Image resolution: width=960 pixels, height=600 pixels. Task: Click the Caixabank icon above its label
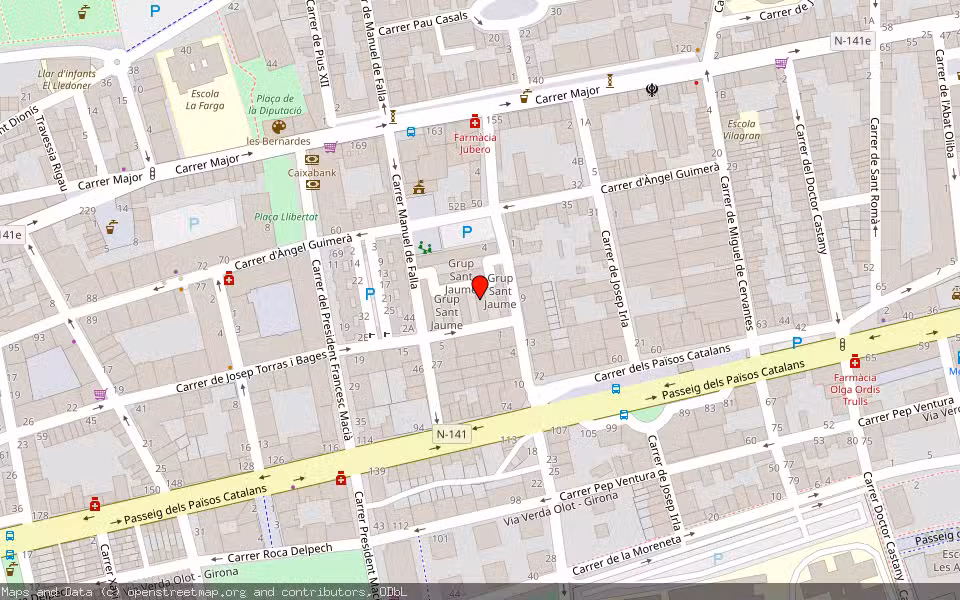point(312,160)
